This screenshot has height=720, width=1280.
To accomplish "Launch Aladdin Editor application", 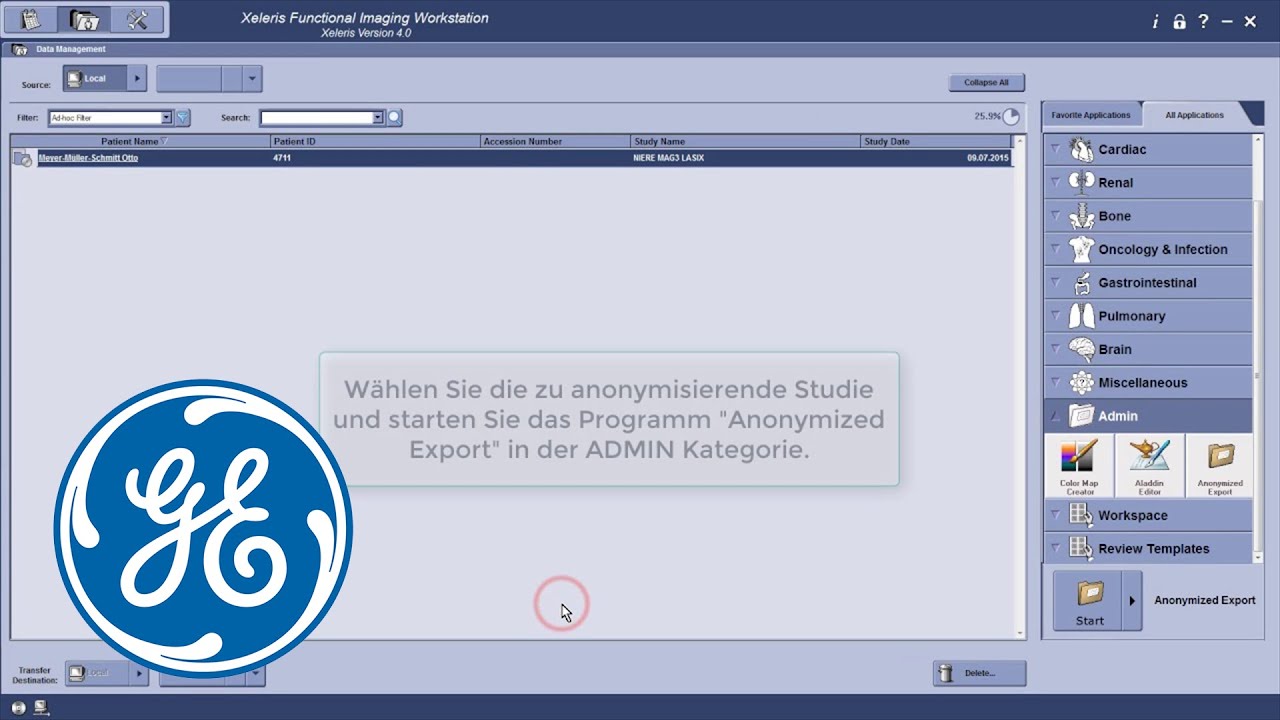I will [x=1149, y=466].
